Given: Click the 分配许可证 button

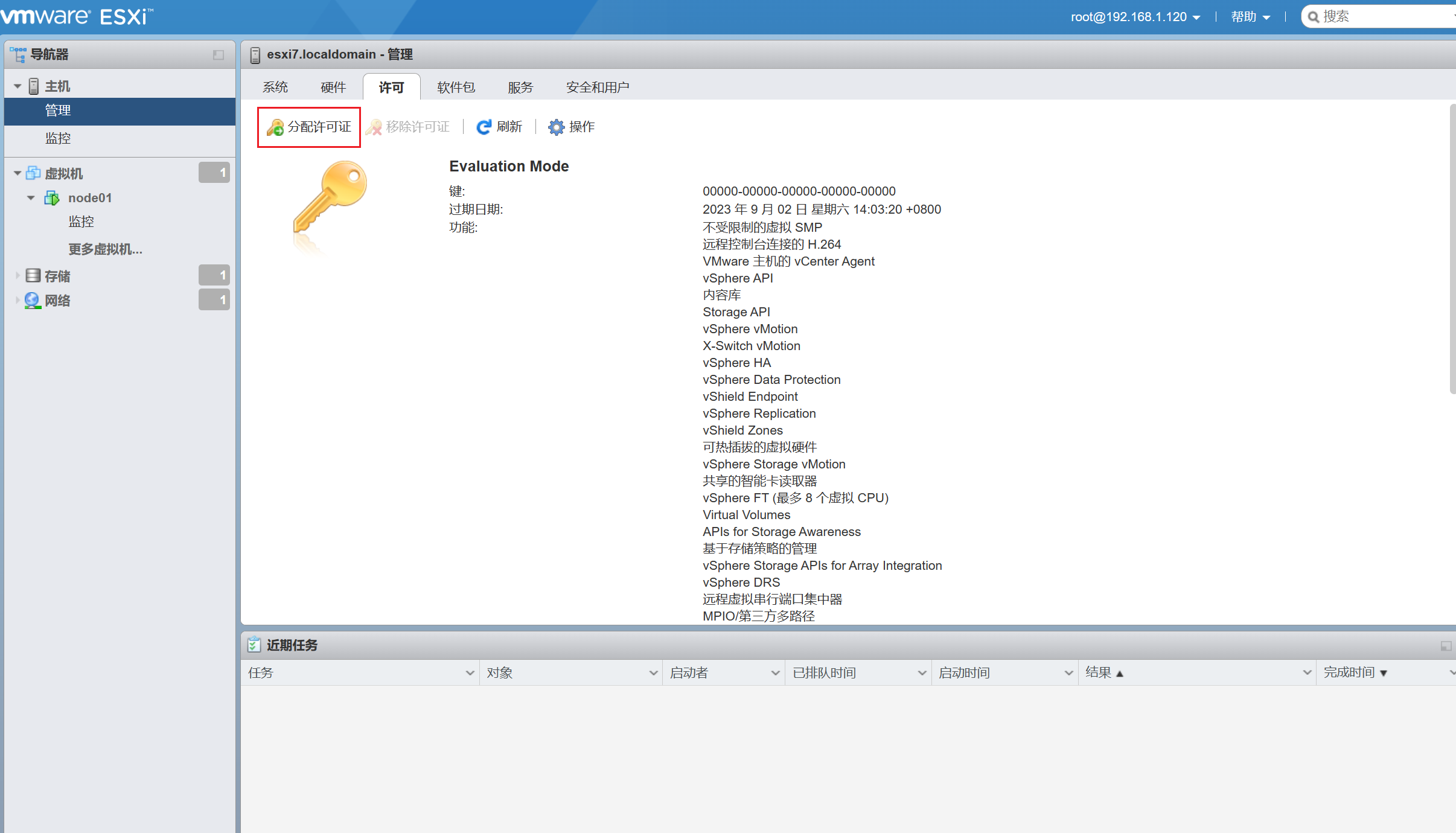Looking at the screenshot, I should pos(309,127).
